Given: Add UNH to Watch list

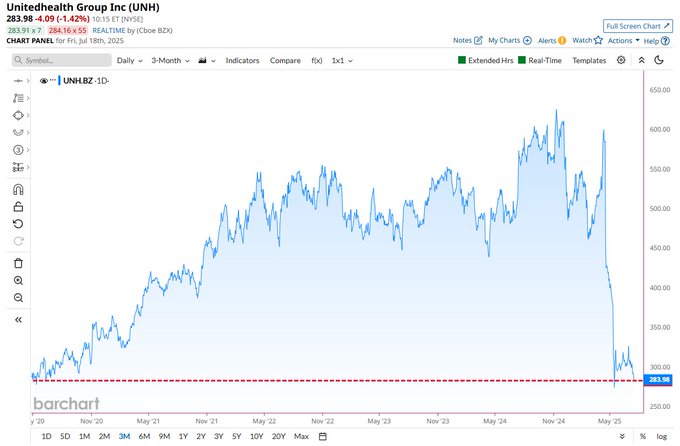Looking at the screenshot, I should [x=587, y=40].
